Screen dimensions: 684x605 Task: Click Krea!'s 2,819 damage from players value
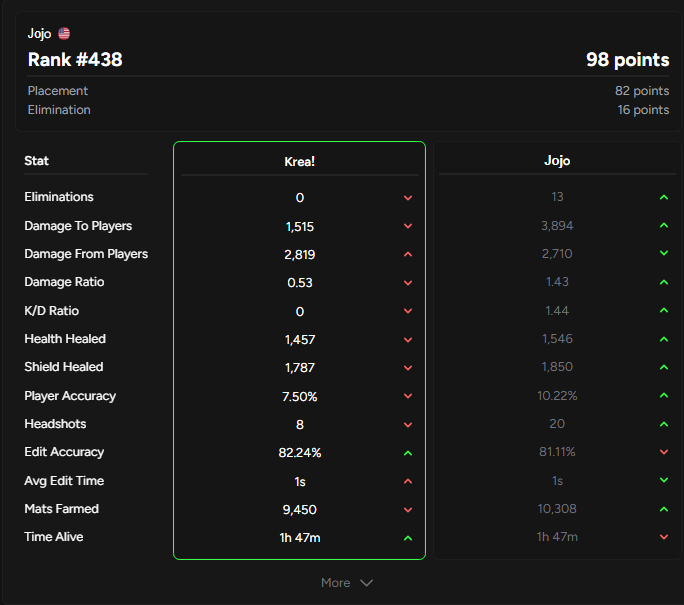[300, 255]
